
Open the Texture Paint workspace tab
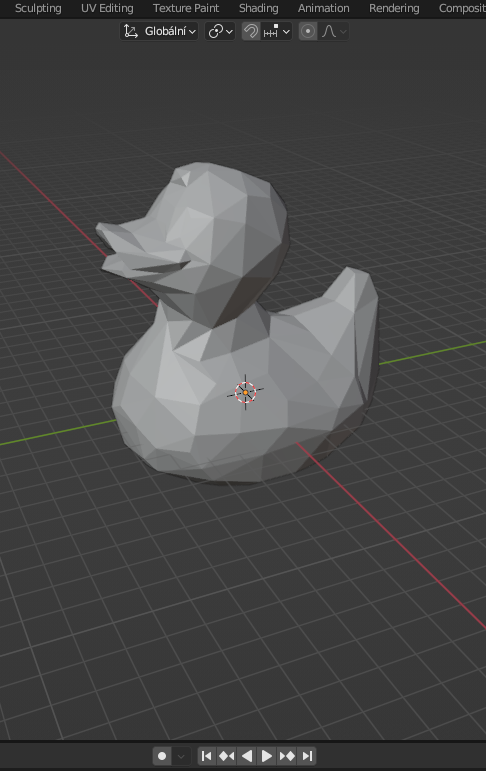pyautogui.click(x=186, y=8)
